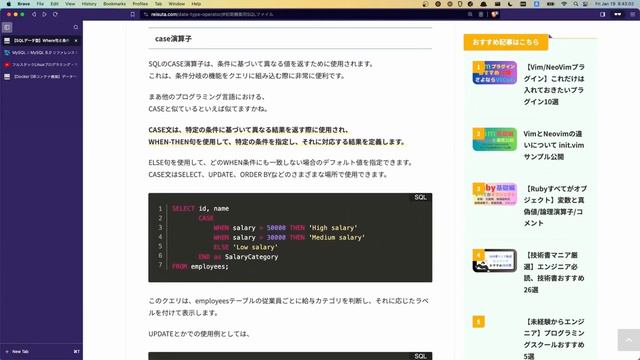Click the Ruby basics article thumbnail
Screen dimensions: 640x360
(x=495, y=194)
